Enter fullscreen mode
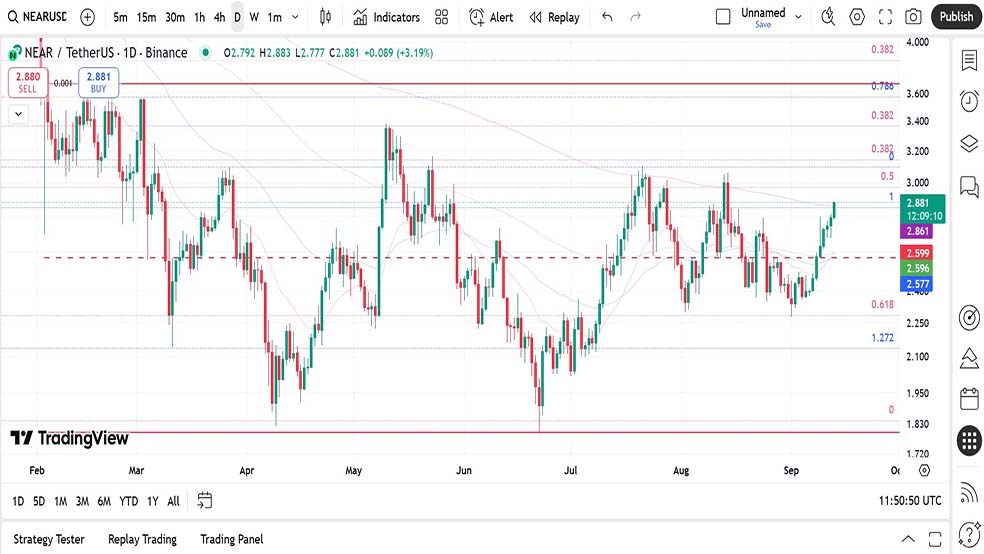 coord(885,17)
